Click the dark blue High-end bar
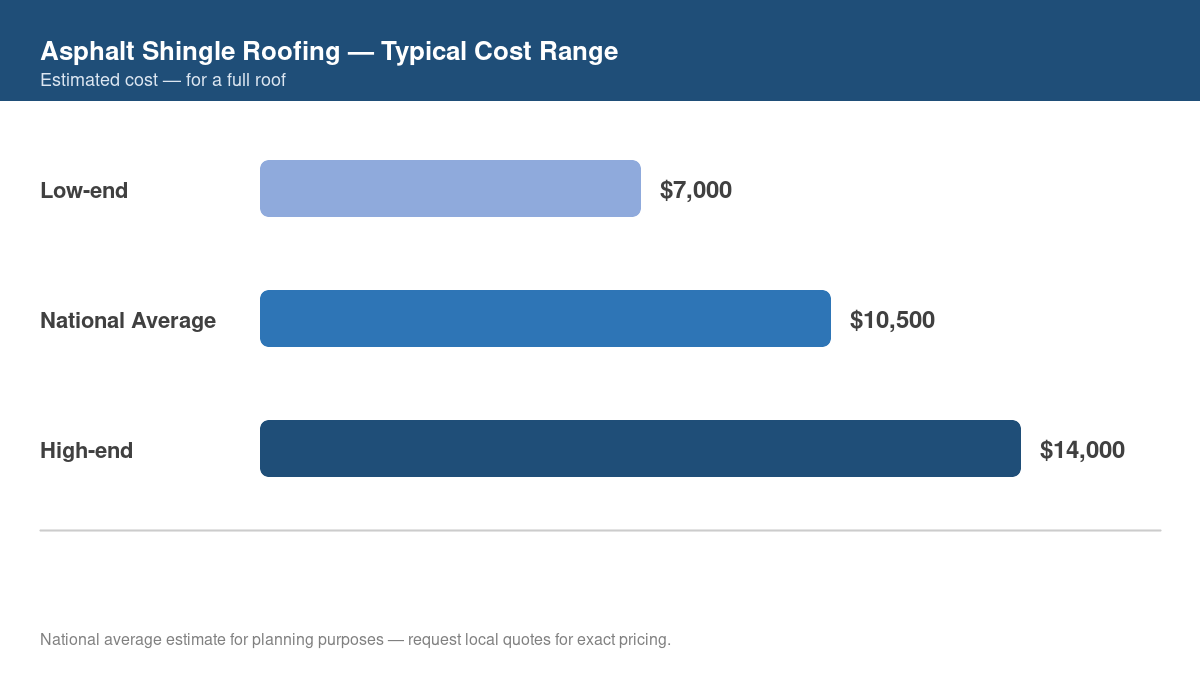Image resolution: width=1200 pixels, height=675 pixels. [x=640, y=448]
